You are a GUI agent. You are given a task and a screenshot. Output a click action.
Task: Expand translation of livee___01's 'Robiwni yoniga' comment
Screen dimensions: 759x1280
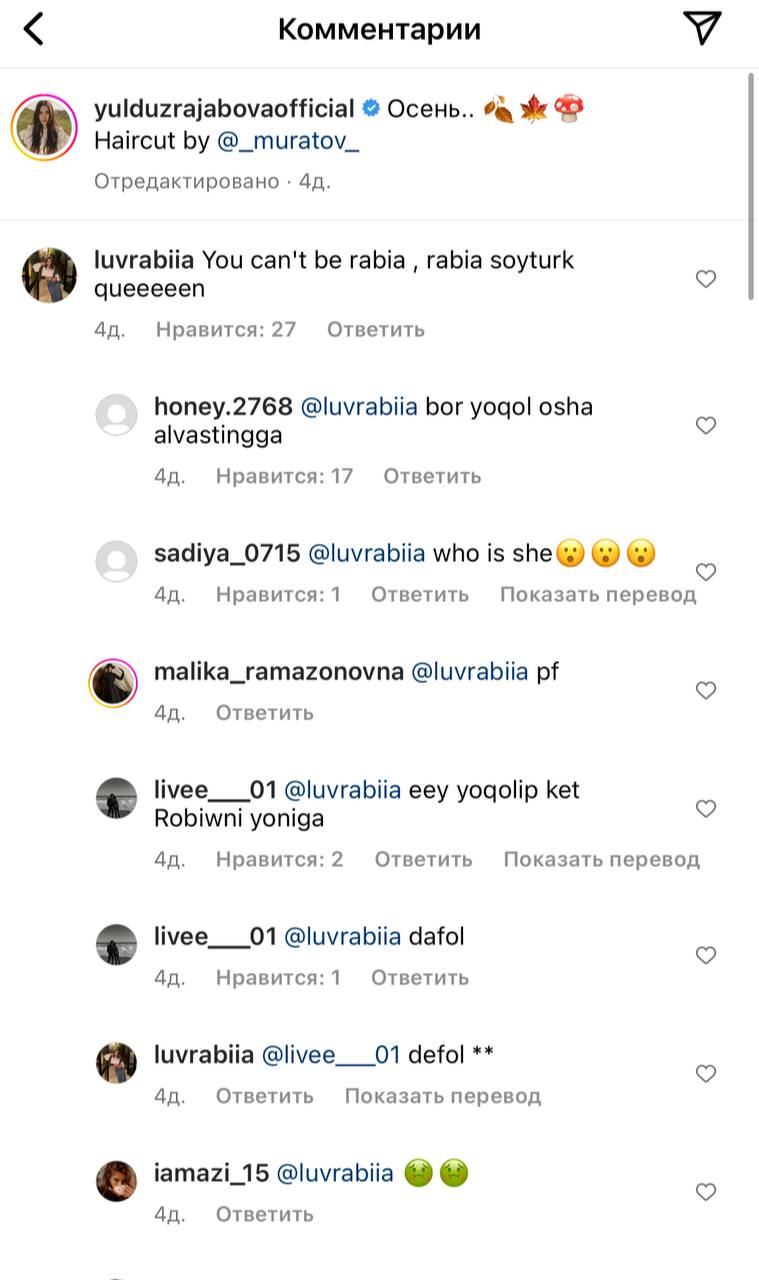pos(601,859)
